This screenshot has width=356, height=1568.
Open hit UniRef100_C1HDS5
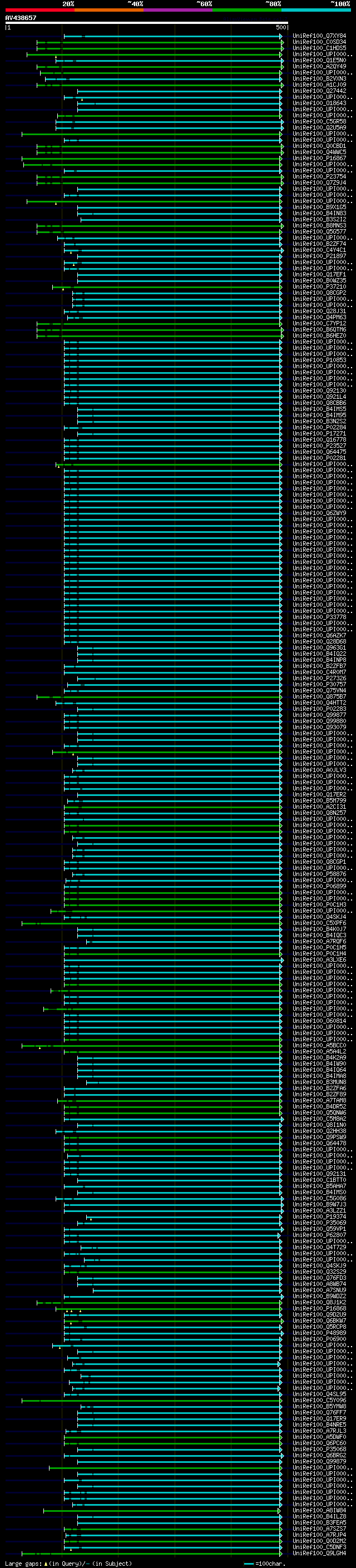319,48
